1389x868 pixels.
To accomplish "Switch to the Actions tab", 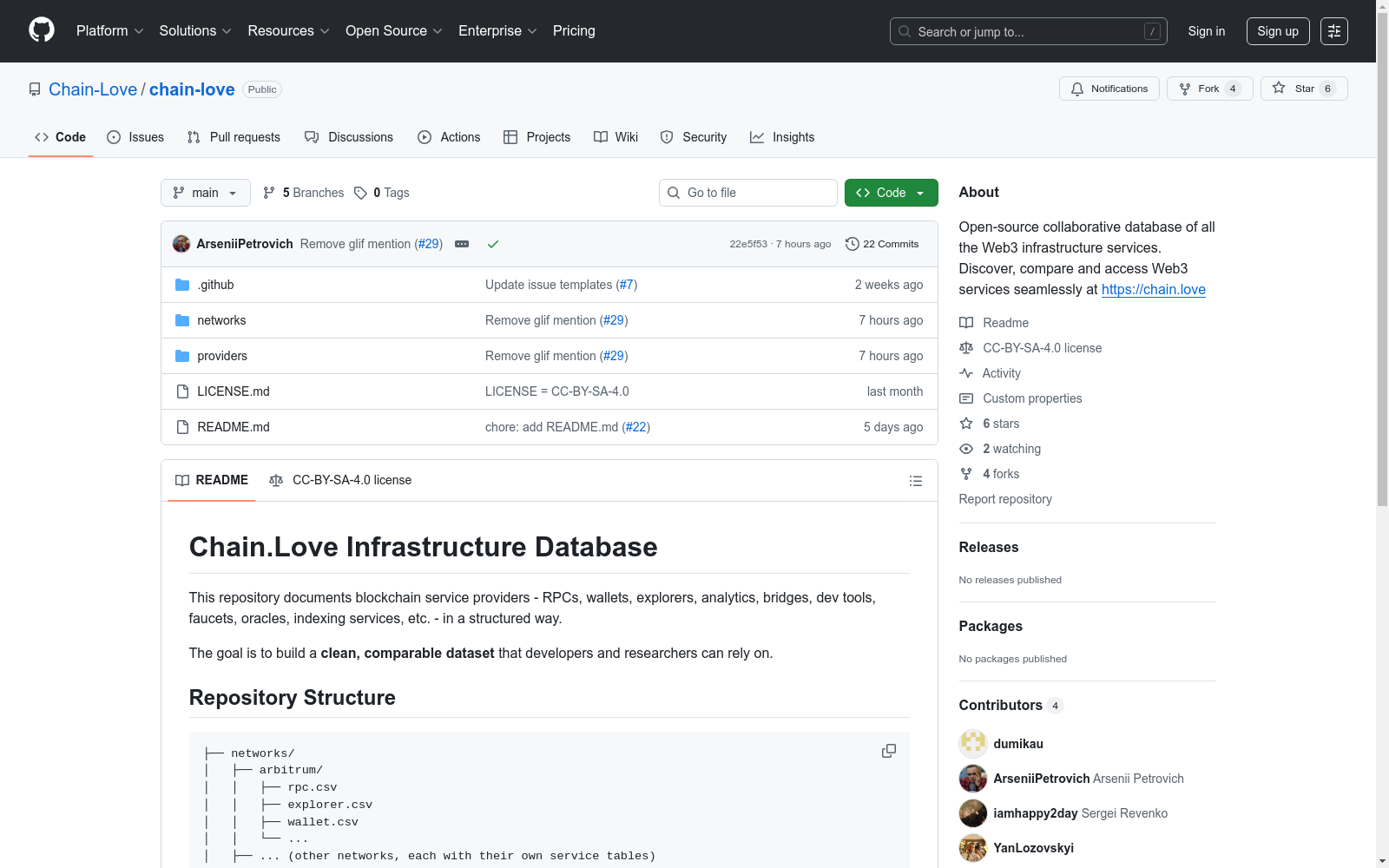I will 449,137.
